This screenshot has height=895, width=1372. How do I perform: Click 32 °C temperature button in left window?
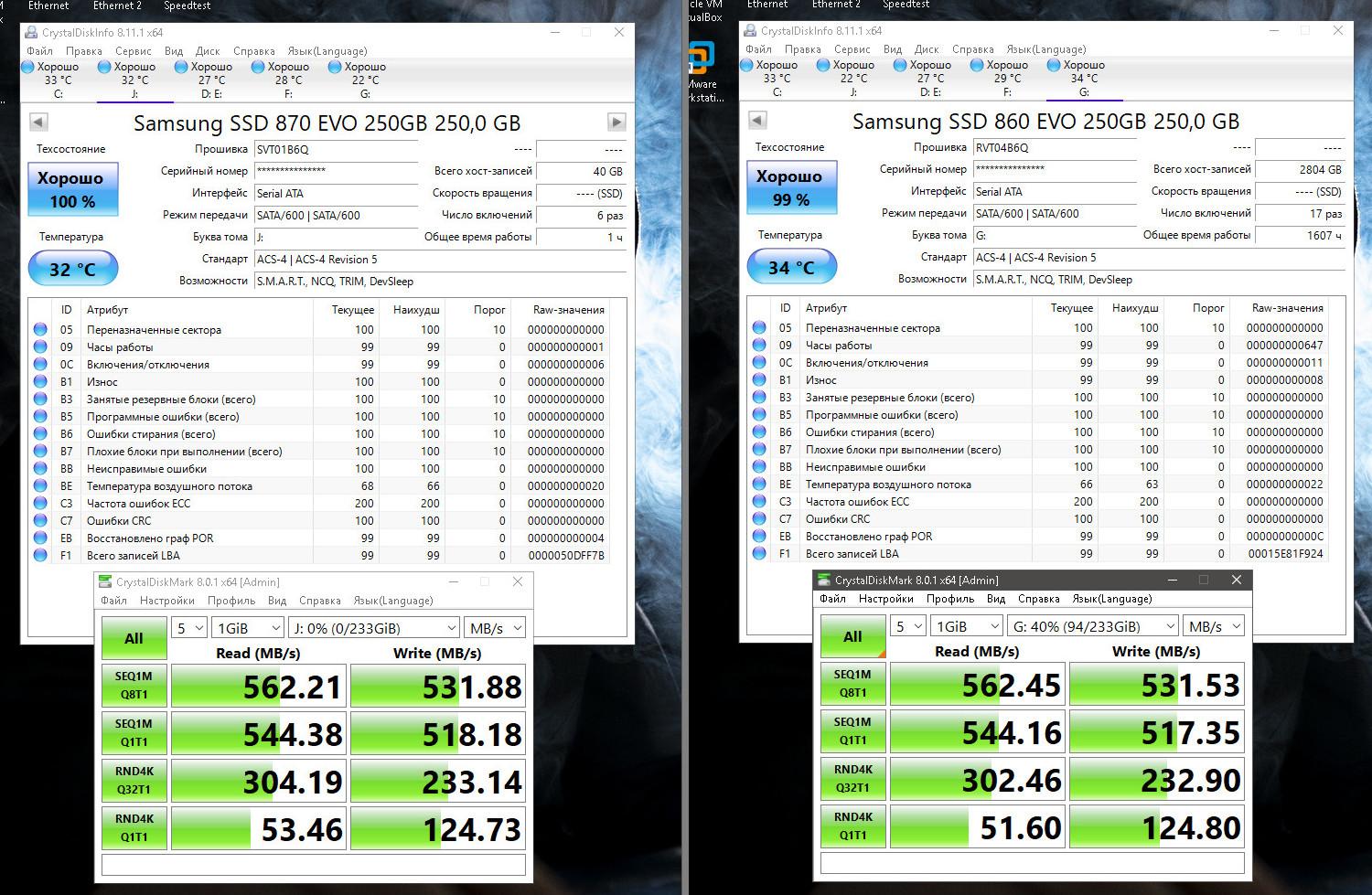73,269
